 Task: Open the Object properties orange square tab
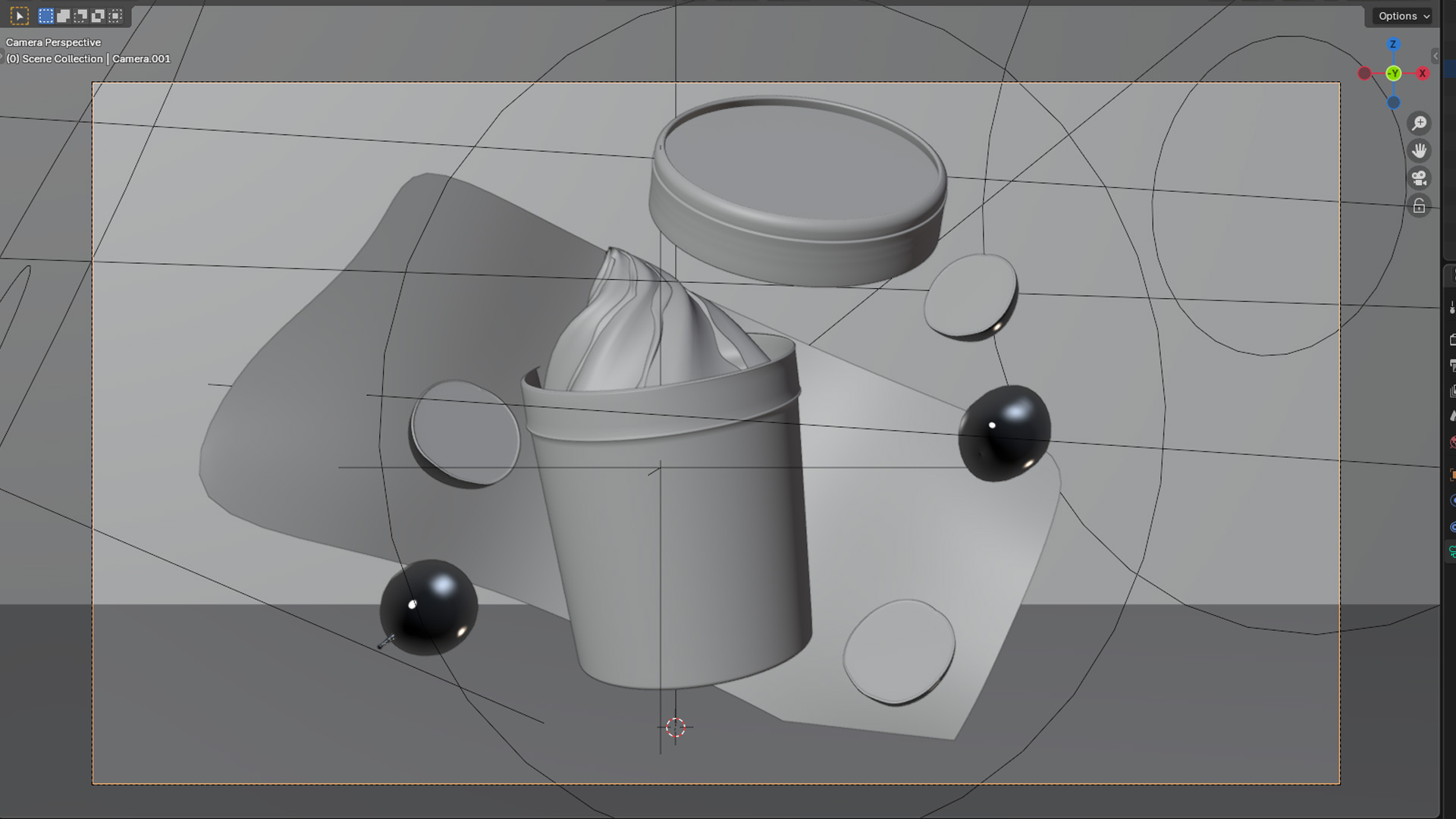(1452, 475)
